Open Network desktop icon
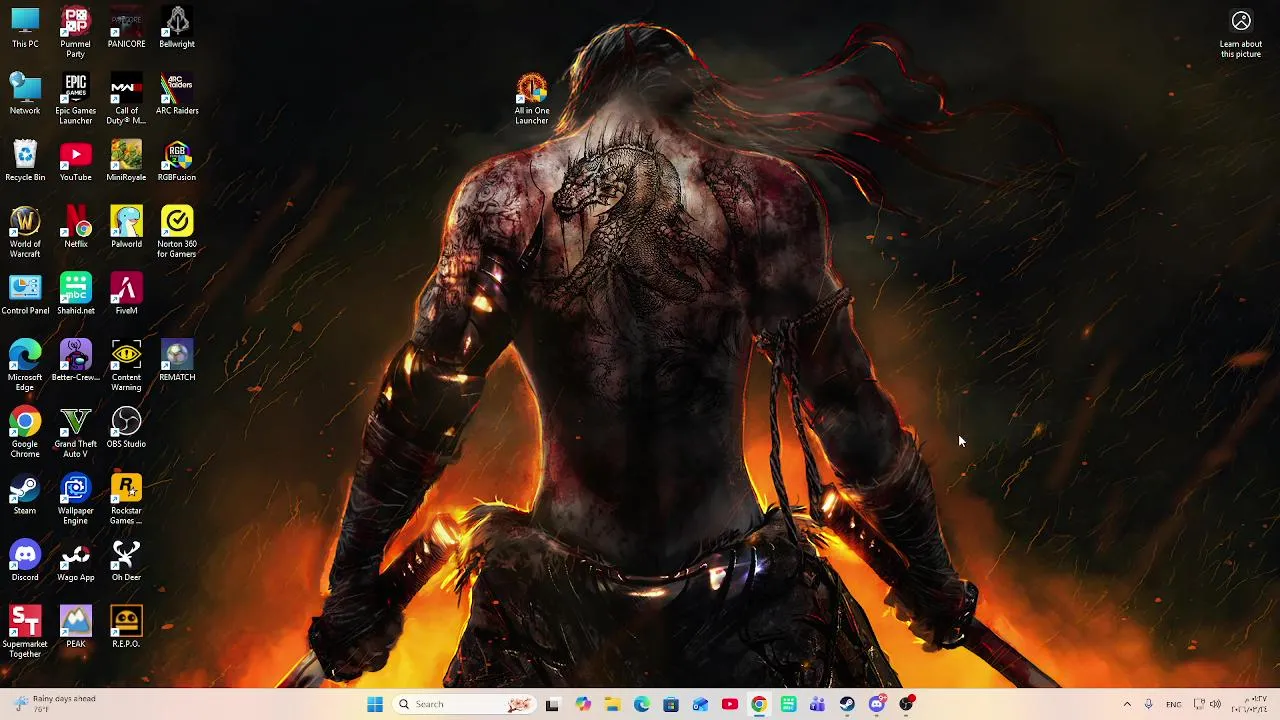 tap(25, 95)
